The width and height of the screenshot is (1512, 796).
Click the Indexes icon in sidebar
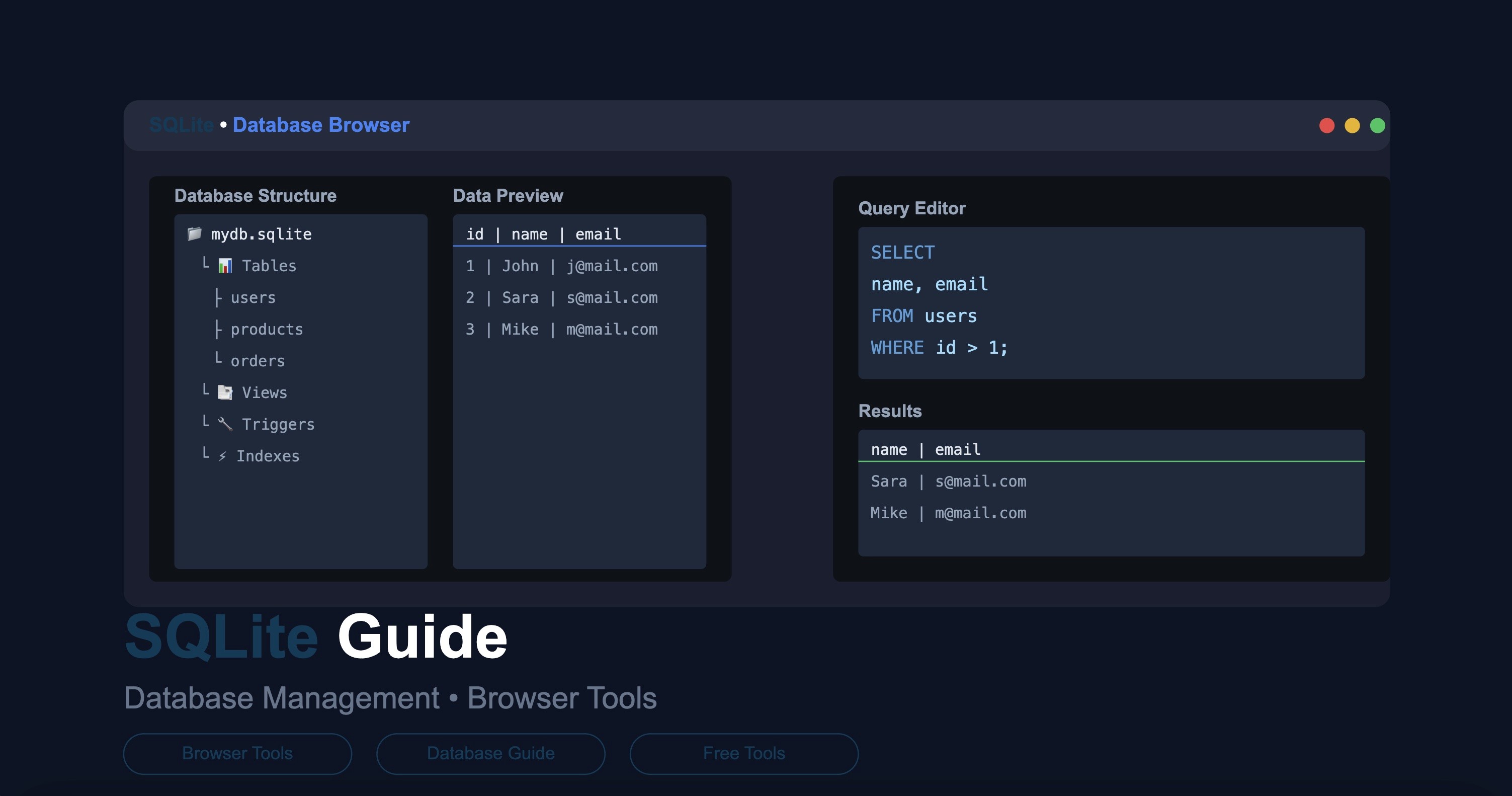tap(222, 456)
